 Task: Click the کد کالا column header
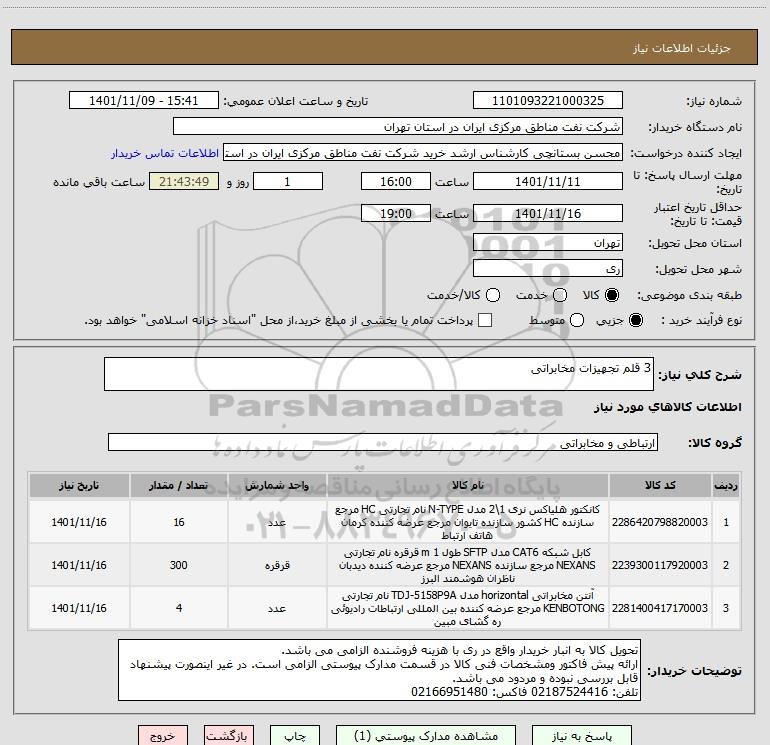click(660, 486)
